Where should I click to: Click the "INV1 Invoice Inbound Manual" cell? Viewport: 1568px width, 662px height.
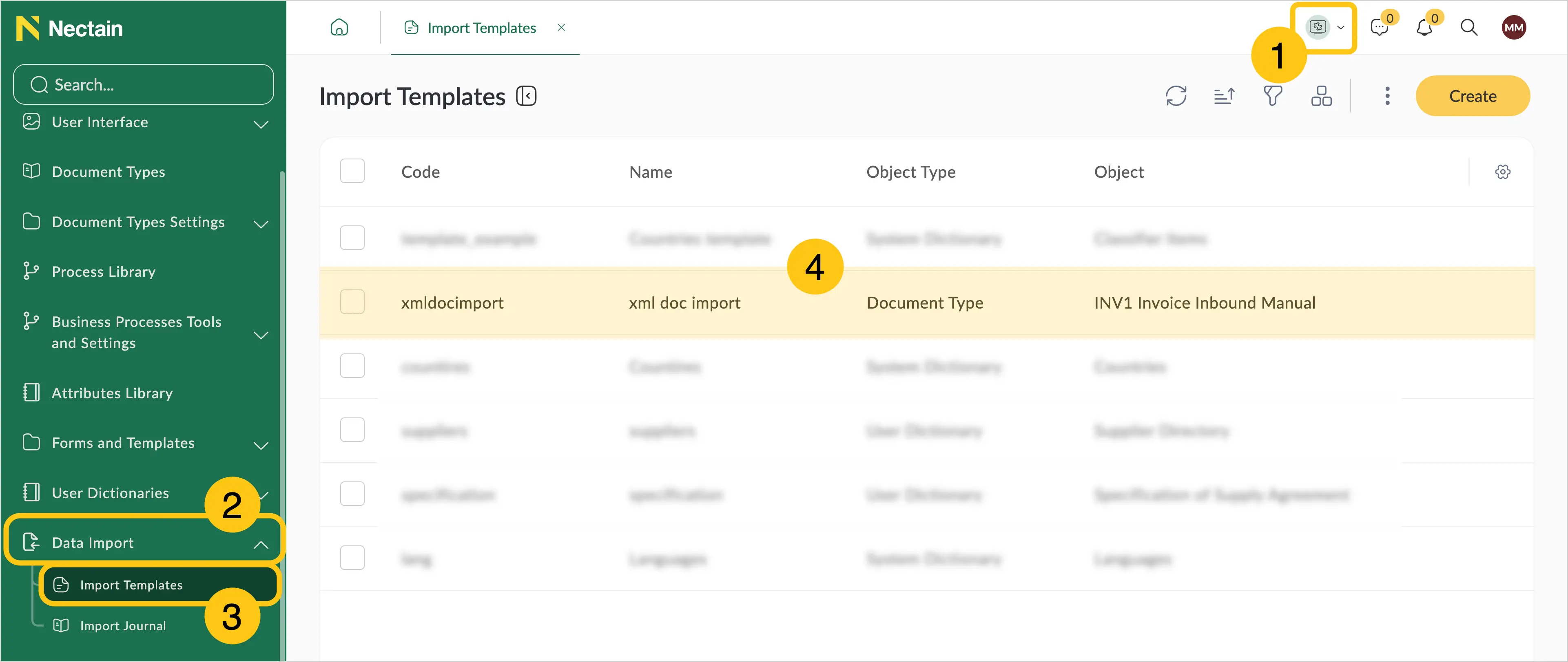point(1205,303)
